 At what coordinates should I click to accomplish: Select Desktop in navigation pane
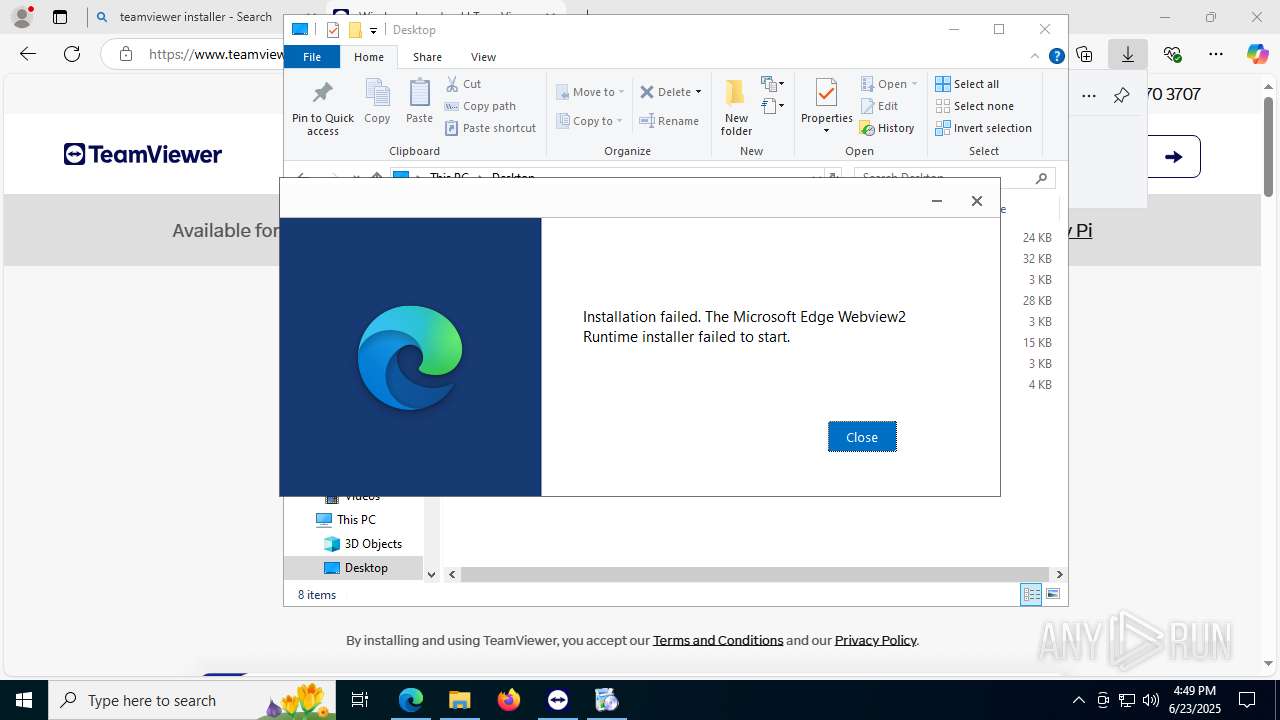366,568
